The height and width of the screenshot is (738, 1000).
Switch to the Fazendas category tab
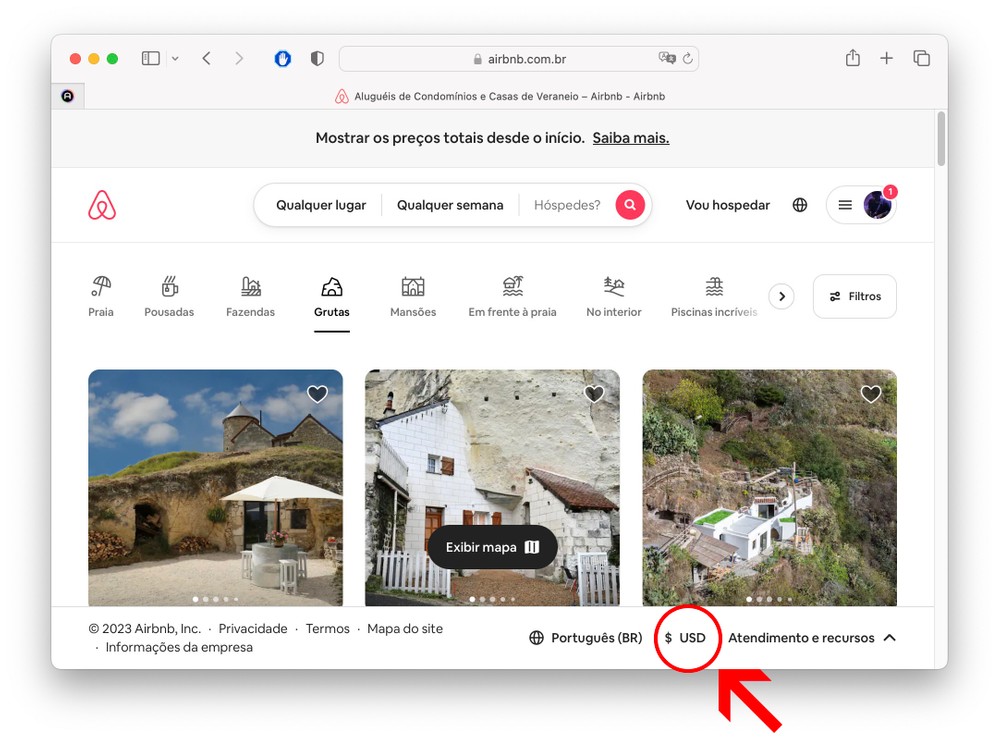(250, 297)
